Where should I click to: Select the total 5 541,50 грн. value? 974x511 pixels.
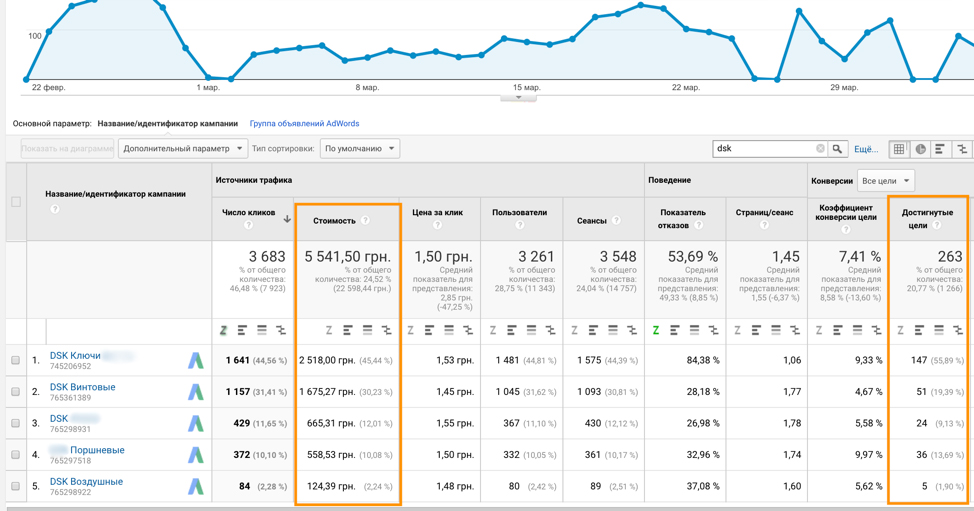[x=348, y=256]
